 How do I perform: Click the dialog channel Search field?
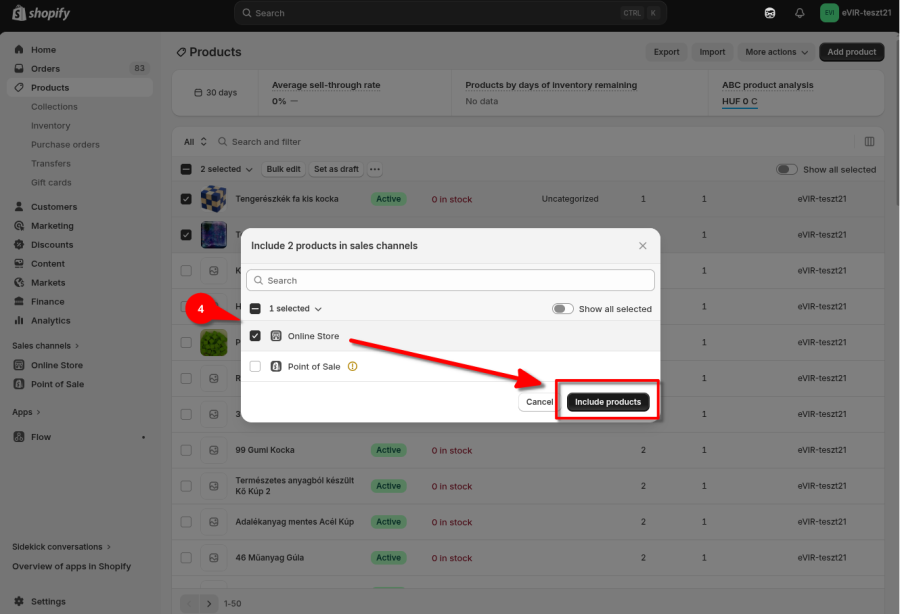(x=451, y=280)
